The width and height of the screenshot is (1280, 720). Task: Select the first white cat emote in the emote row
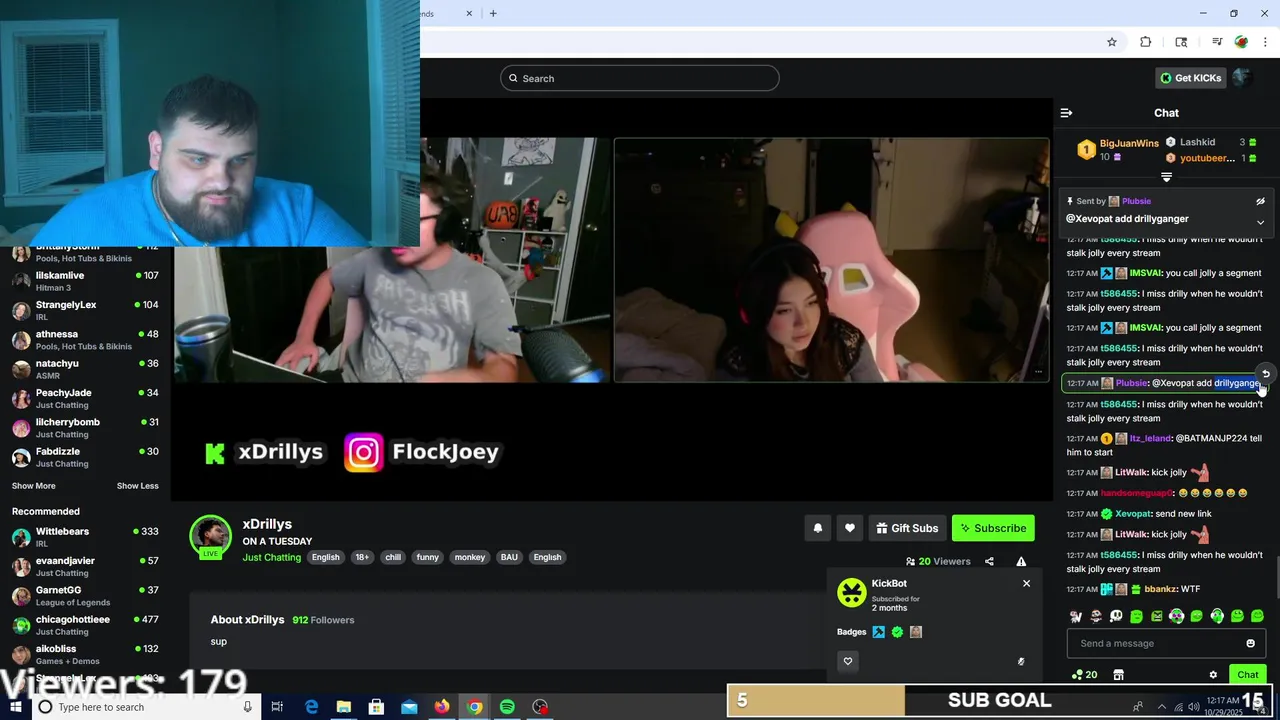coord(1076,616)
